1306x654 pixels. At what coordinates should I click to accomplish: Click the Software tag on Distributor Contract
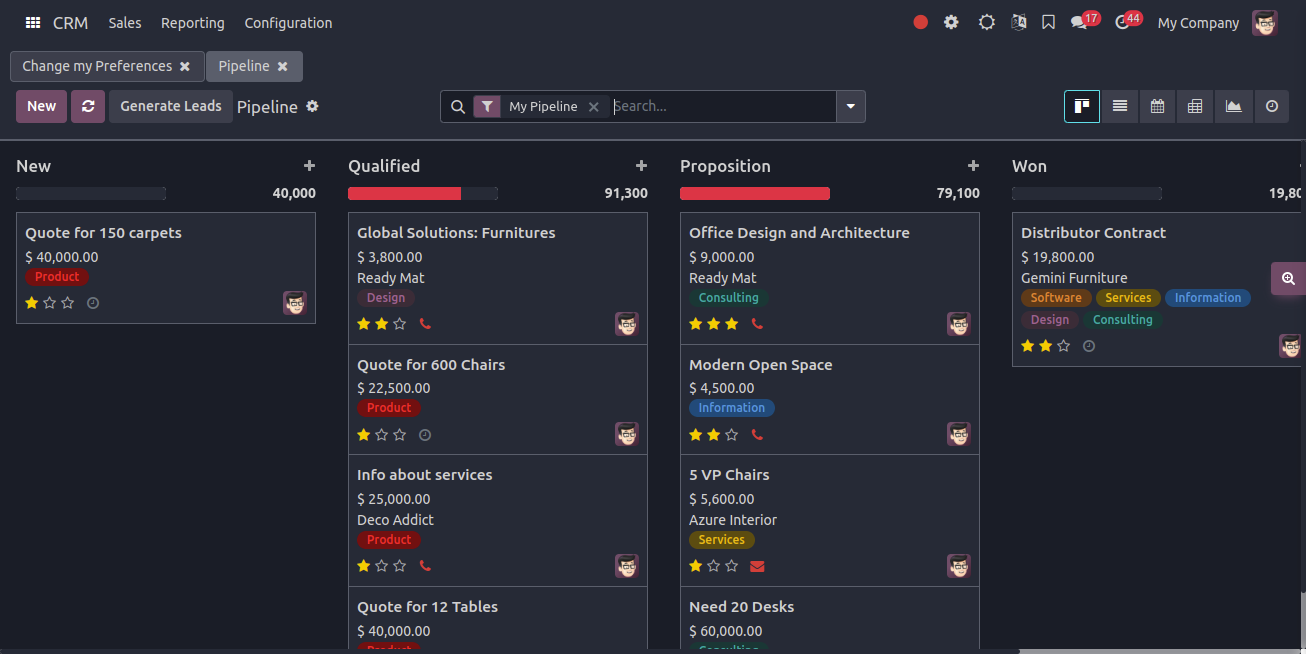[x=1056, y=298]
